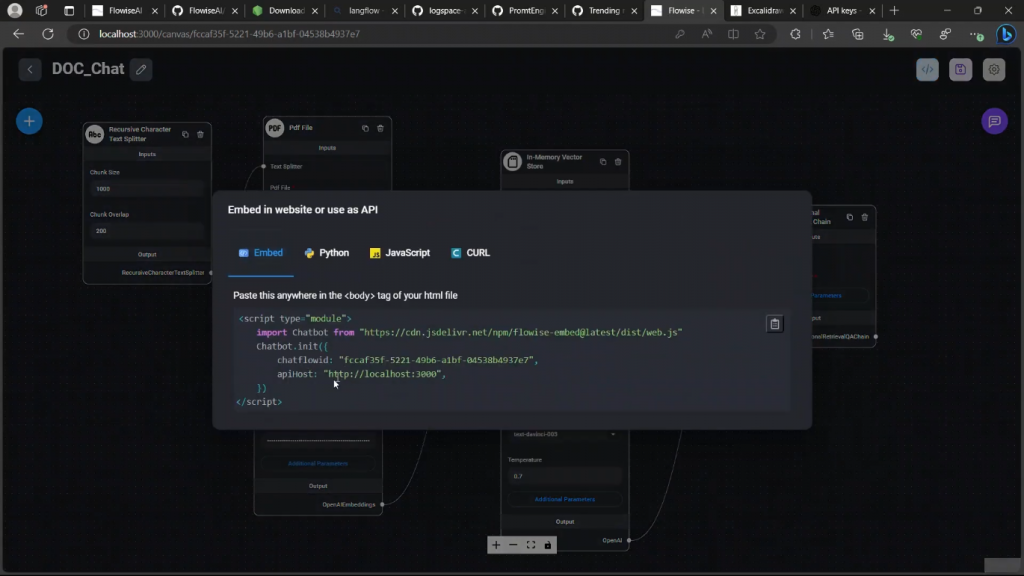Duplicate the Chain node at the right edge

pyautogui.click(x=850, y=217)
